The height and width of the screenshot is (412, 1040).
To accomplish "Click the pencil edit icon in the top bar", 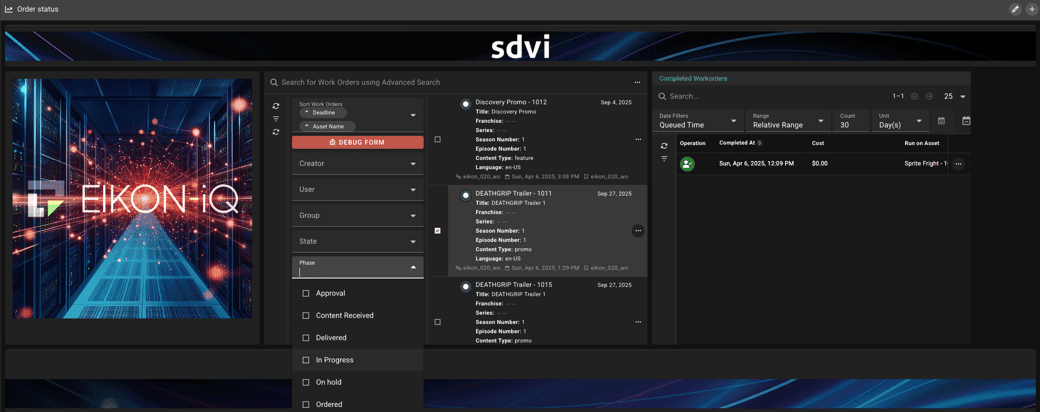I will tap(1014, 9).
